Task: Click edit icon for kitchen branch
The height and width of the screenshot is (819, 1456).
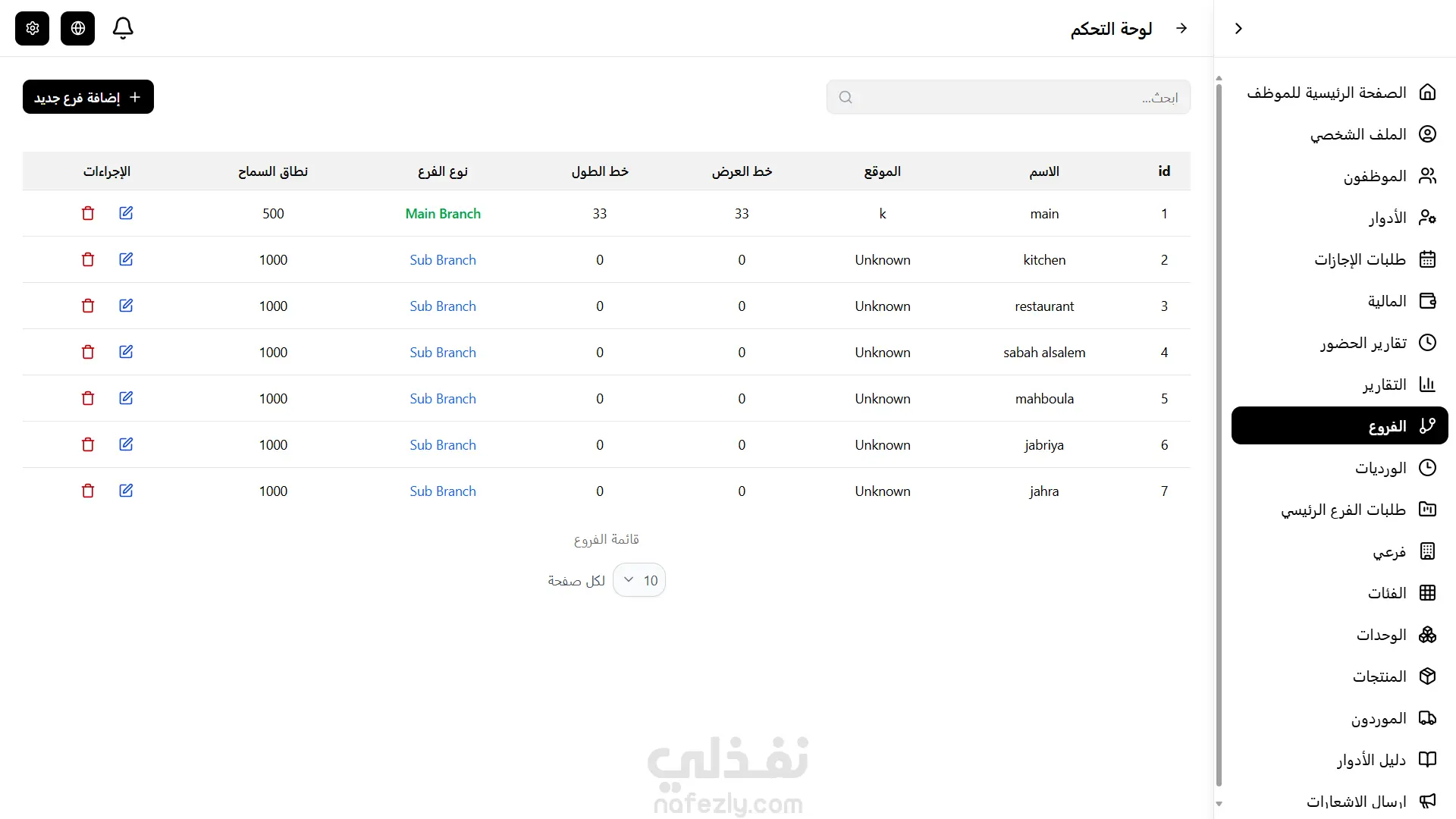Action: pos(126,259)
